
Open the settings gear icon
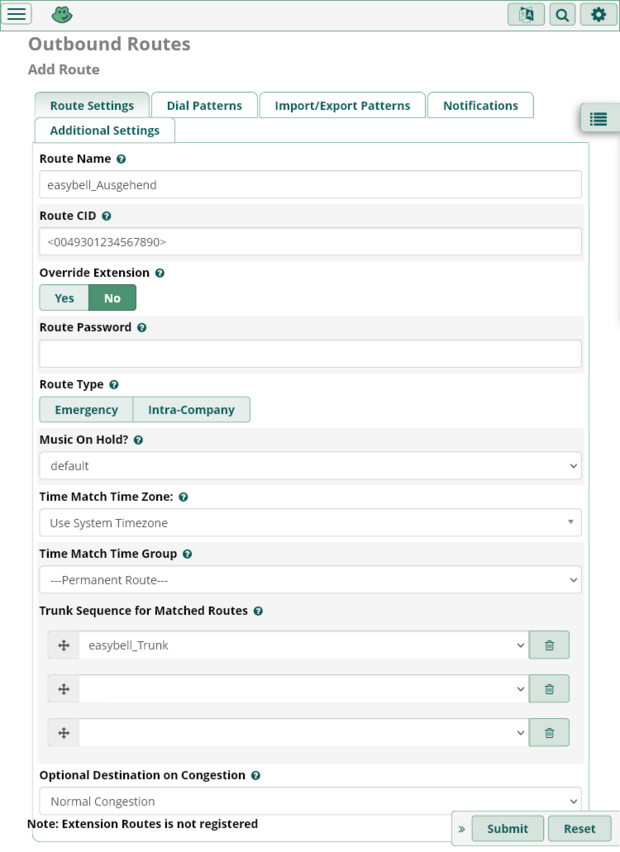click(598, 14)
